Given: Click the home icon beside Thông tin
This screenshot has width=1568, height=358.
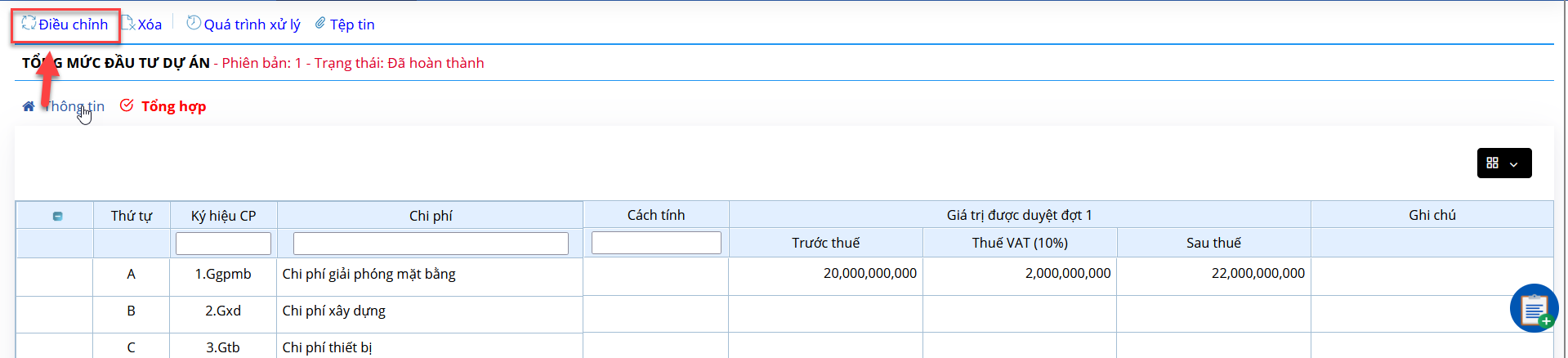Looking at the screenshot, I should [x=29, y=106].
